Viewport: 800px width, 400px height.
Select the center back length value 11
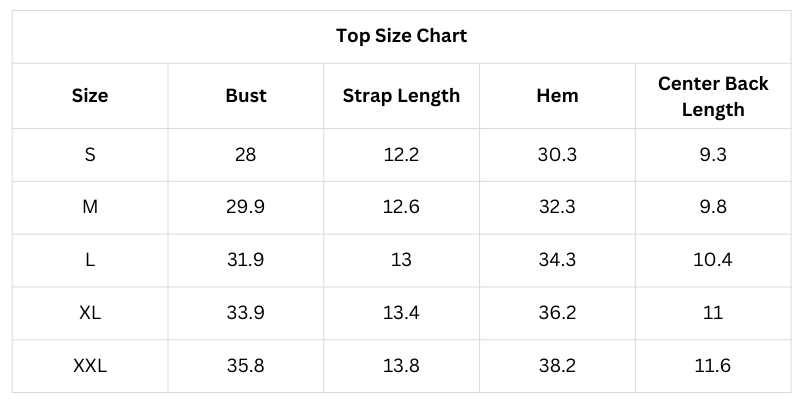(713, 313)
